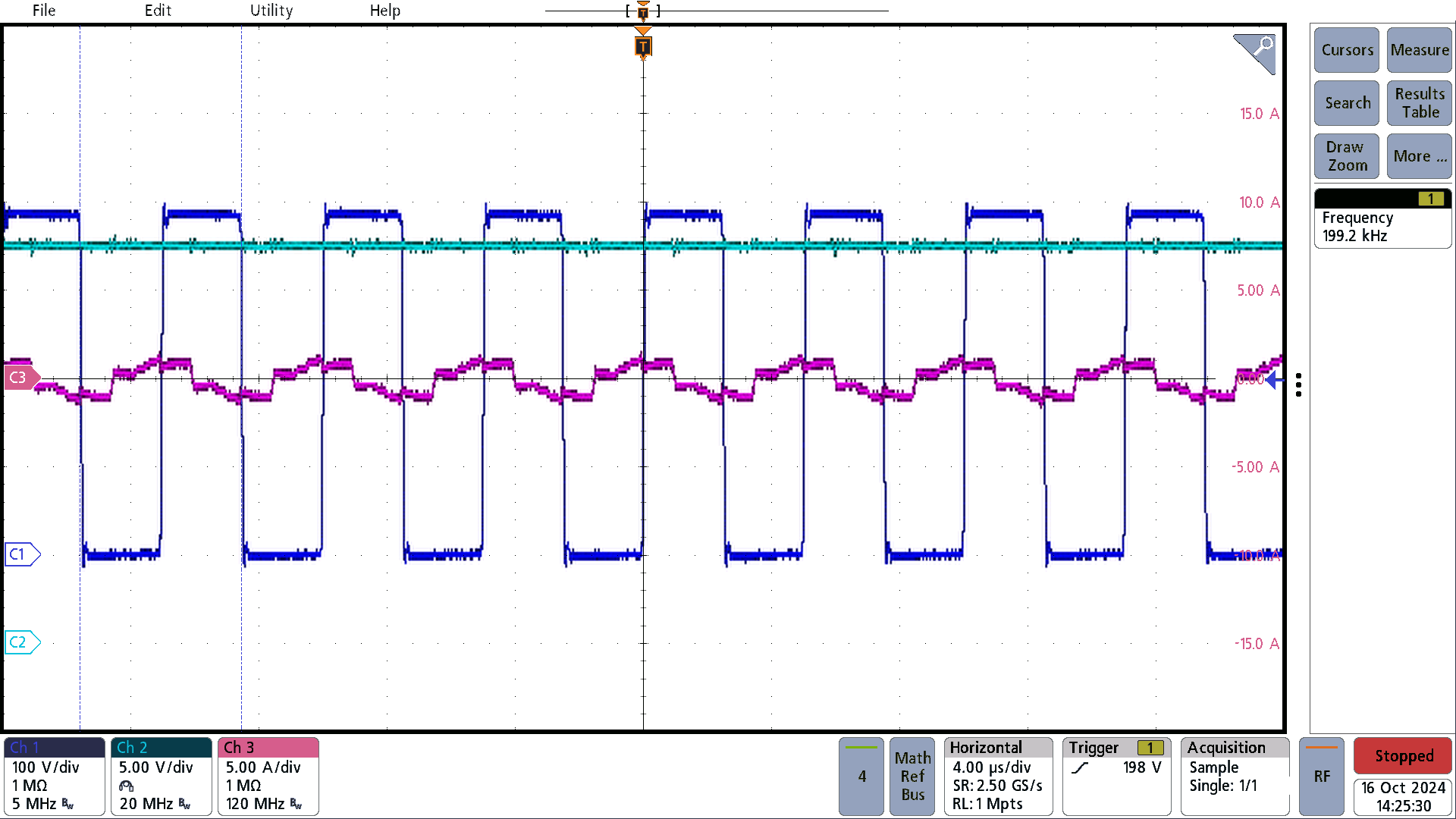
Task: Open the Horizontal settings badge
Action: click(999, 777)
